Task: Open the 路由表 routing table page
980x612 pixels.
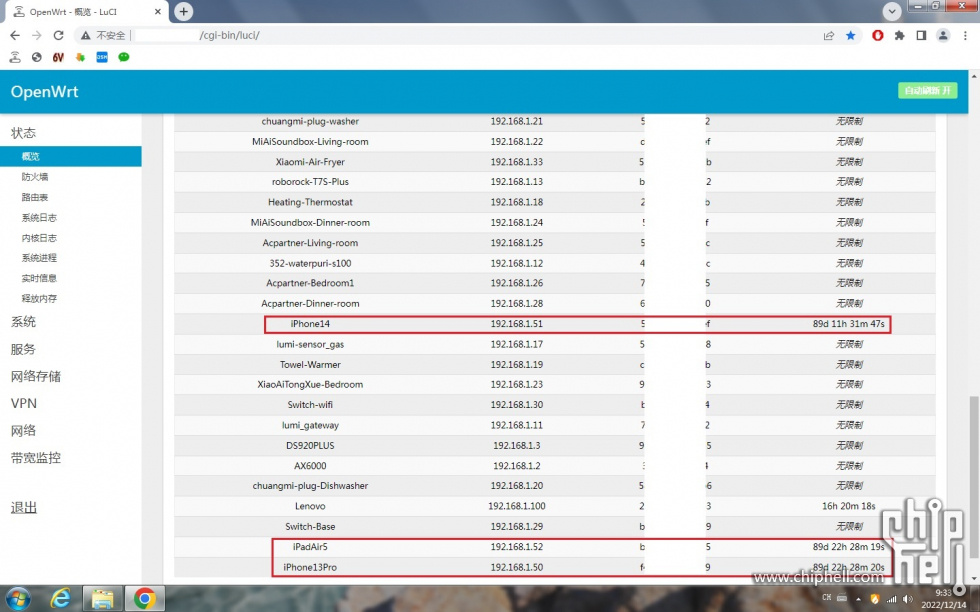Action: click(35, 197)
